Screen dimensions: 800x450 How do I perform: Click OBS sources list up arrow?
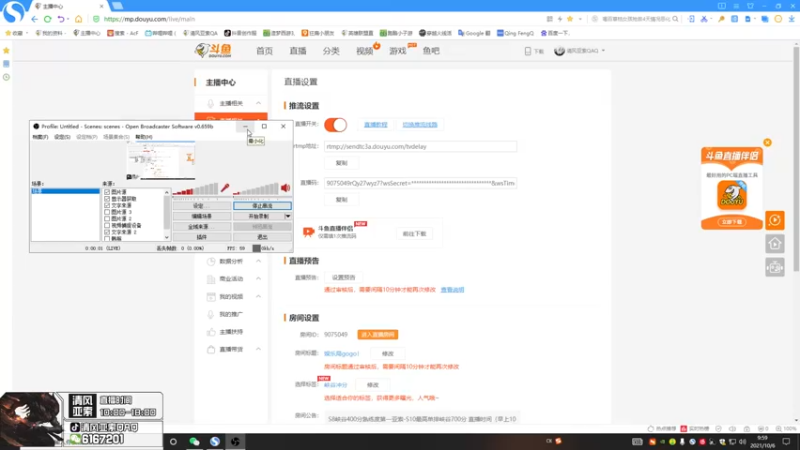coord(166,192)
